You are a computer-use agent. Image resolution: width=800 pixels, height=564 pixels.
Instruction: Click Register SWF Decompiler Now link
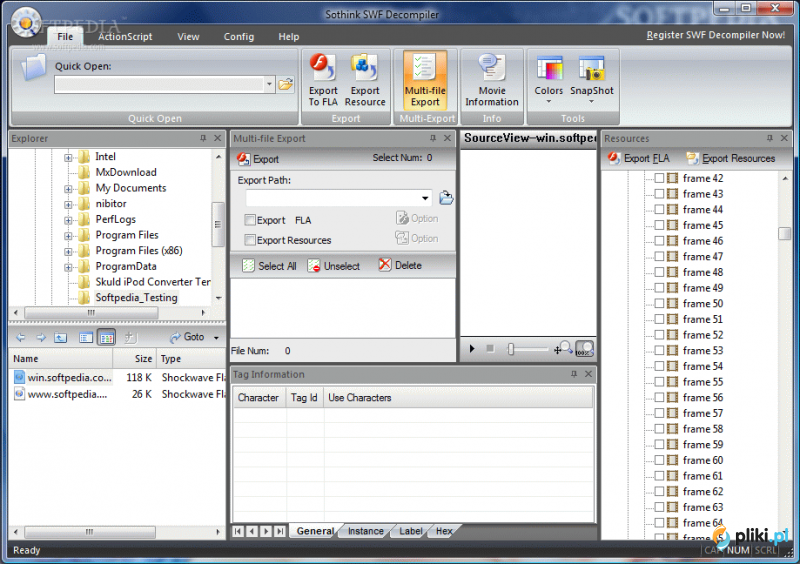click(x=715, y=35)
